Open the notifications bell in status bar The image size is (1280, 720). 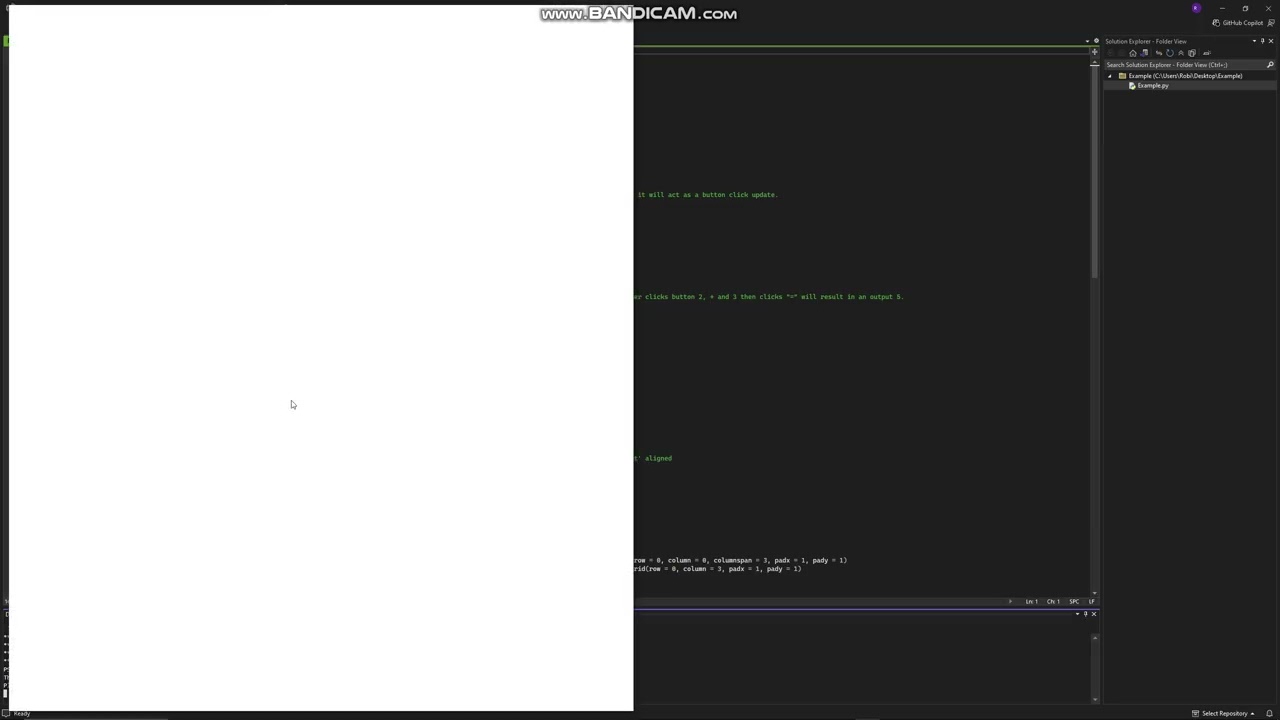coord(1269,713)
